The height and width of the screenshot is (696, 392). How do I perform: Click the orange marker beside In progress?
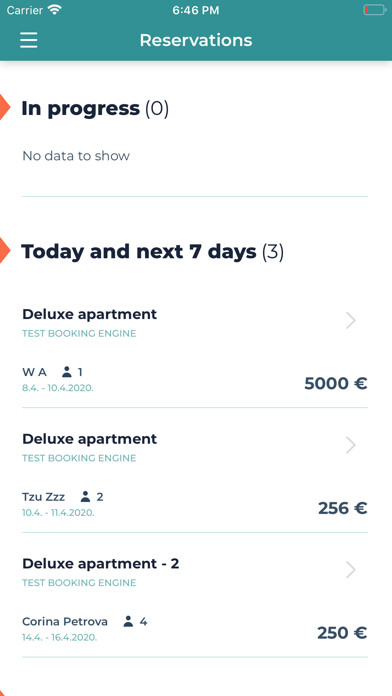(4, 107)
